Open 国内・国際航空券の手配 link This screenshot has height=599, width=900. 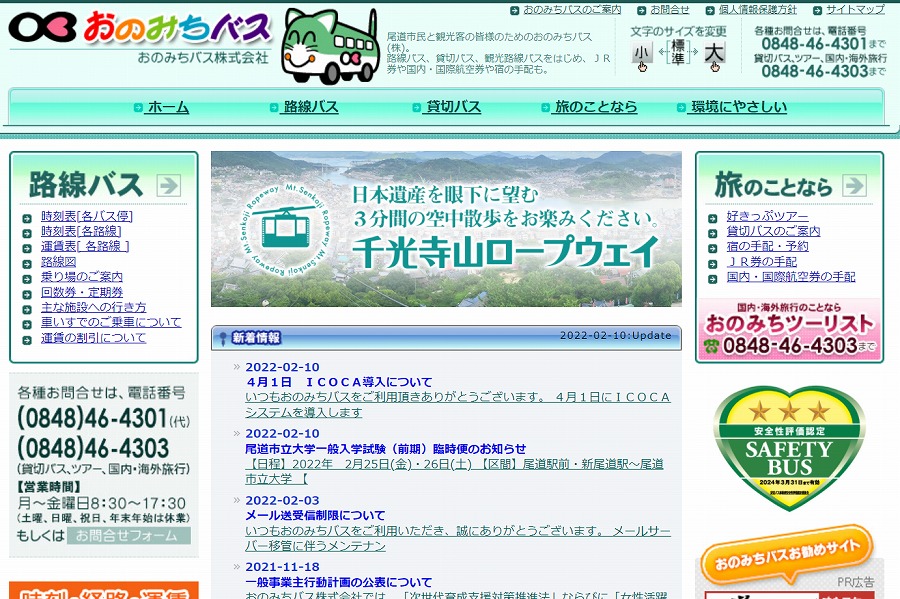[x=791, y=277]
